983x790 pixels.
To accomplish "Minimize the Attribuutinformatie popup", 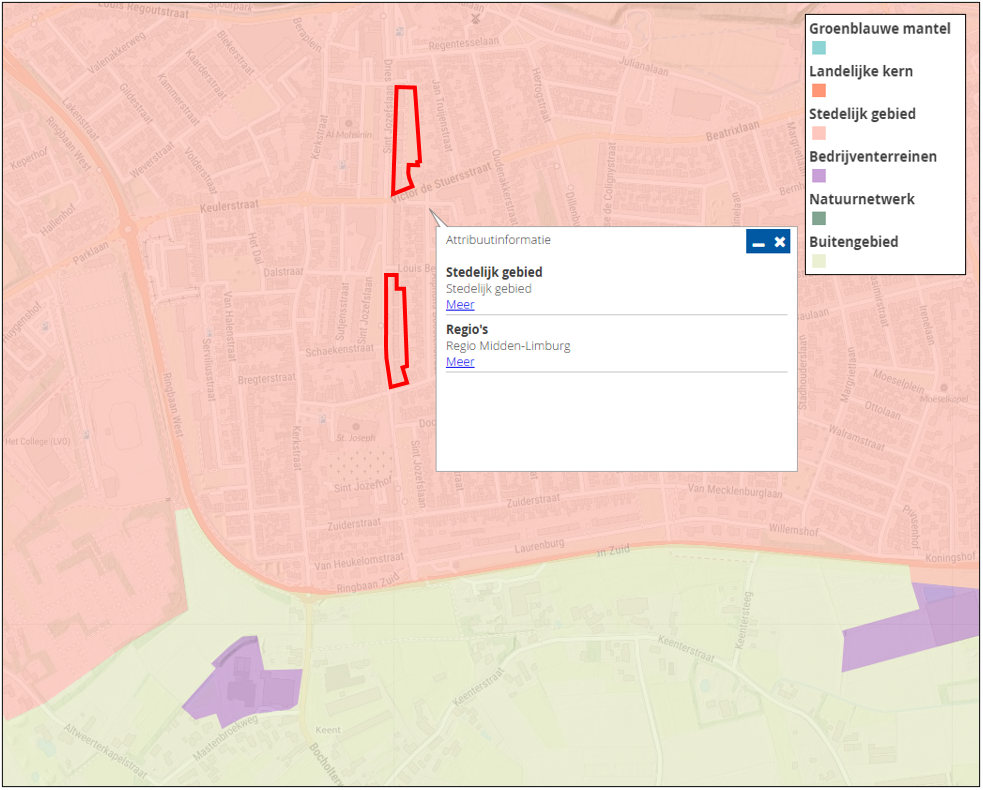I will 758,242.
